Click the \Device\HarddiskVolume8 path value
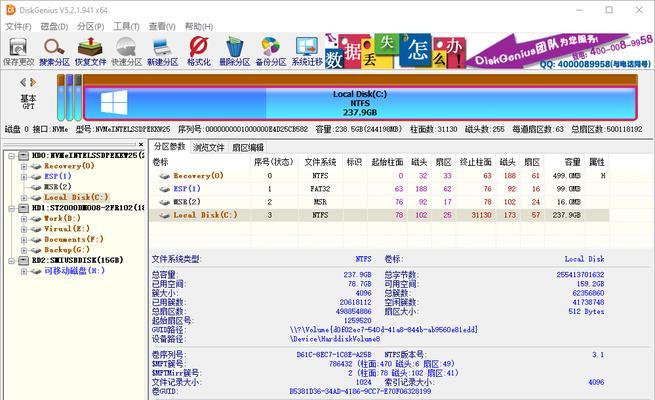 335,339
